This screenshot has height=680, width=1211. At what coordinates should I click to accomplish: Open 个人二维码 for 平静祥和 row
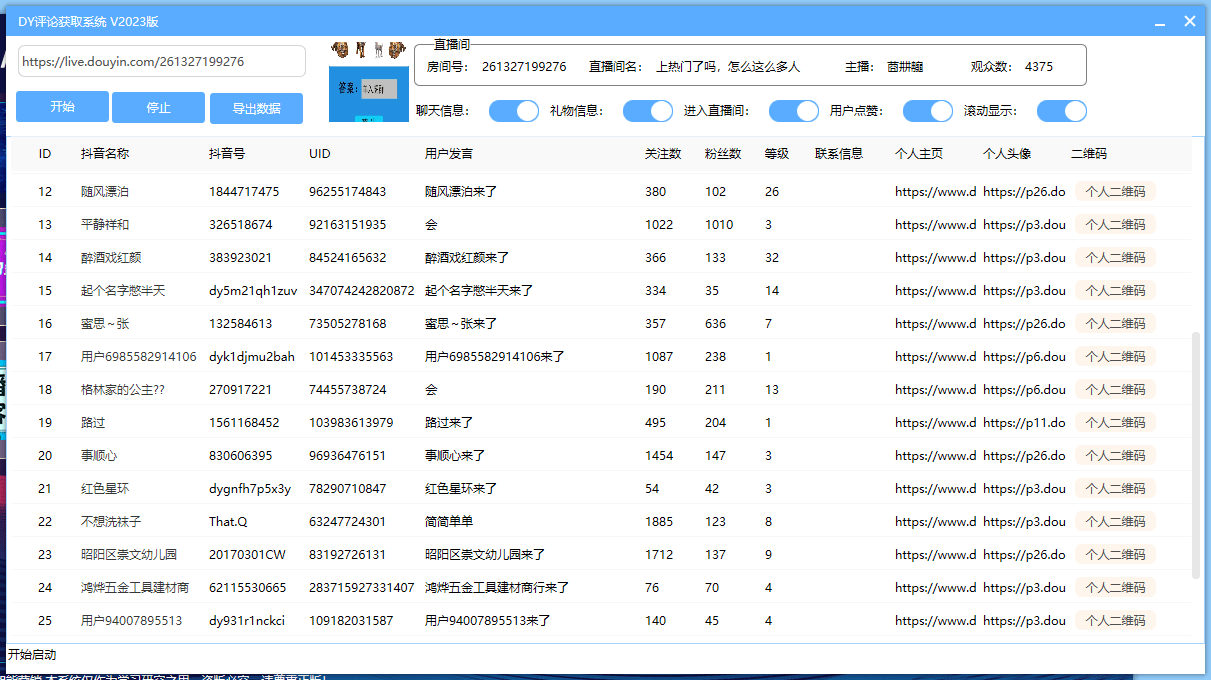click(1115, 224)
